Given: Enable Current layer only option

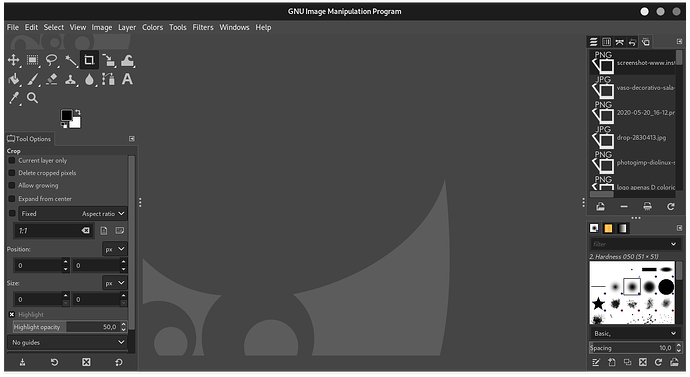Looking at the screenshot, I should 12,161.
